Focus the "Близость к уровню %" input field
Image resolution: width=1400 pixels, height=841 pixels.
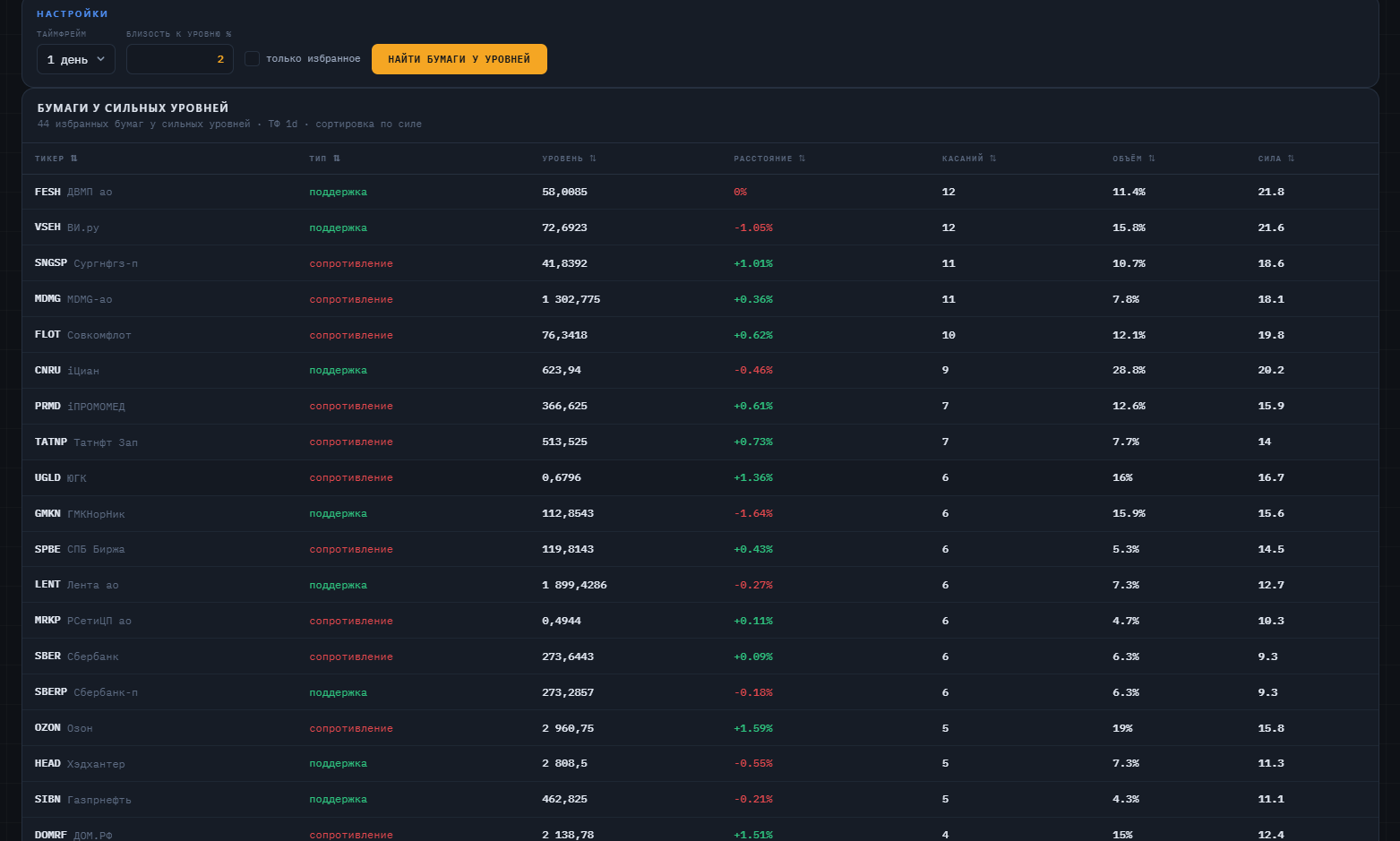pyautogui.click(x=180, y=59)
